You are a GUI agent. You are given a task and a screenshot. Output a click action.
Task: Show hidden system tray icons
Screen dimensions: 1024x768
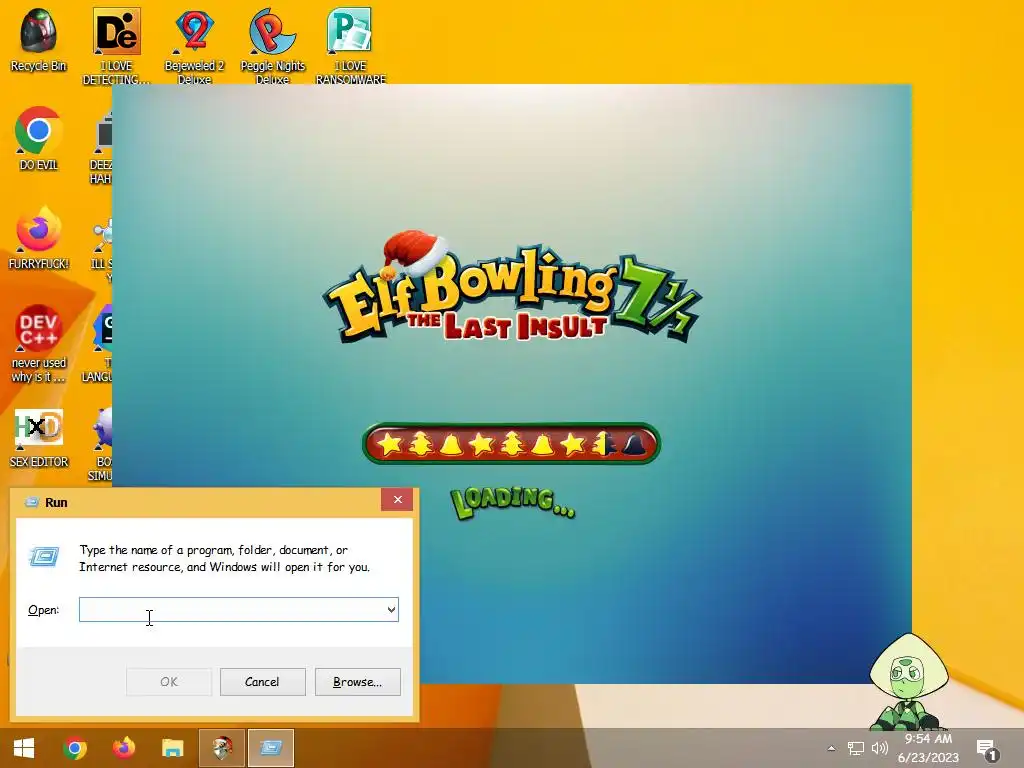point(831,748)
